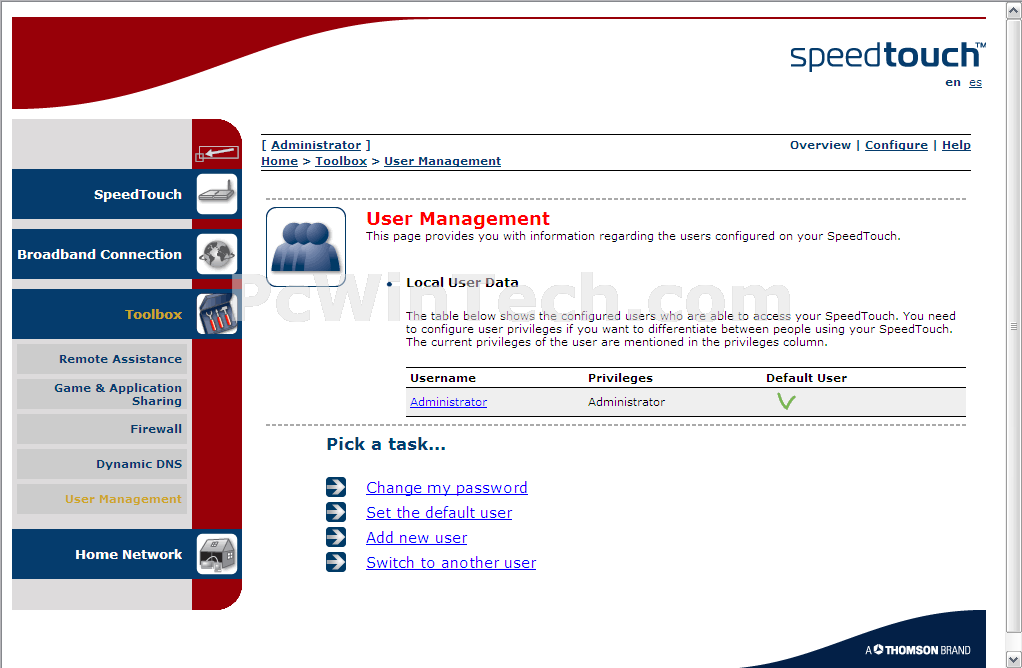The width and height of the screenshot is (1022, 668).
Task: Select Dynamic DNS in the sidebar
Action: click(x=102, y=464)
